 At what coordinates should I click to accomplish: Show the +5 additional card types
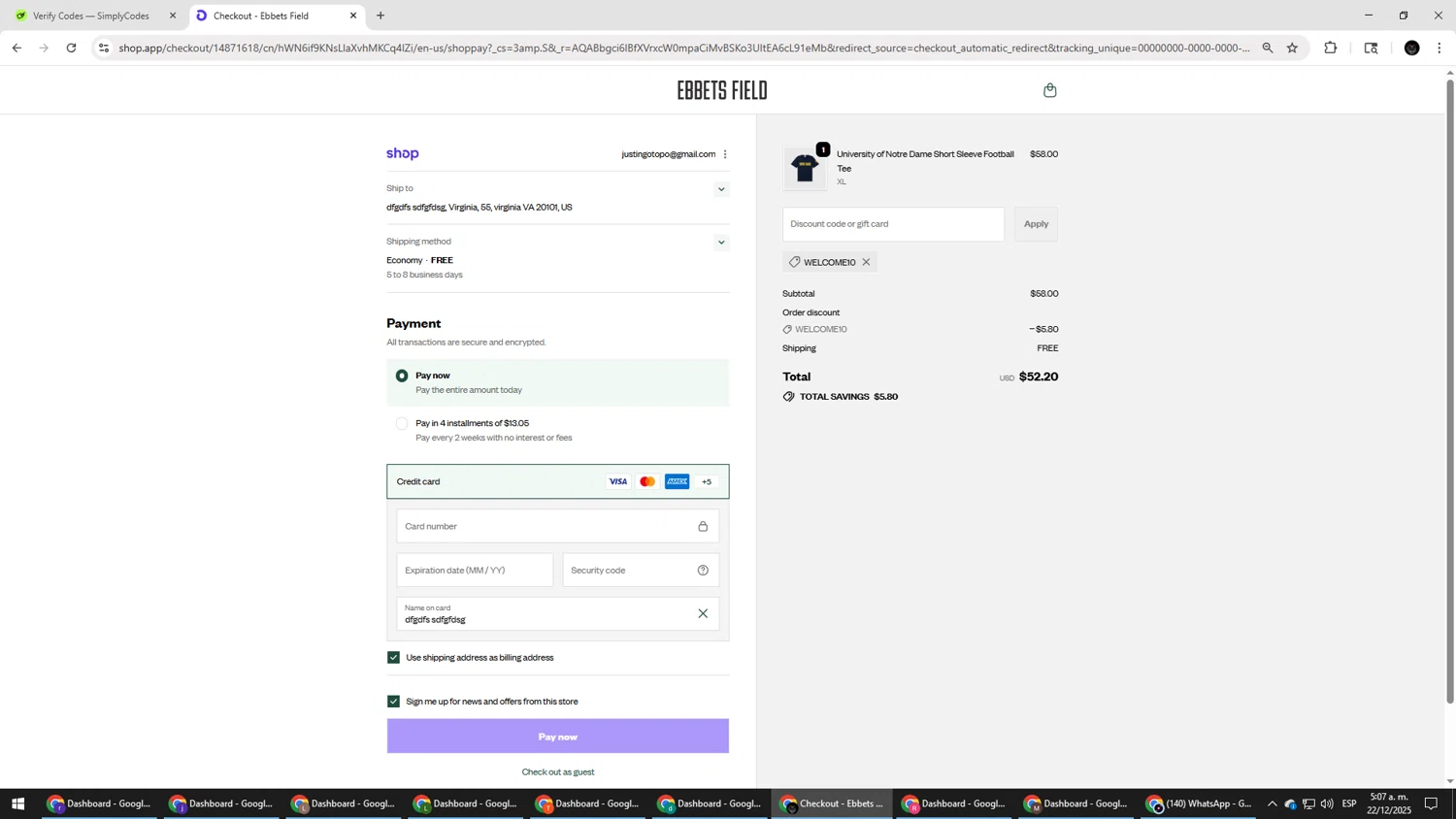pos(707,482)
